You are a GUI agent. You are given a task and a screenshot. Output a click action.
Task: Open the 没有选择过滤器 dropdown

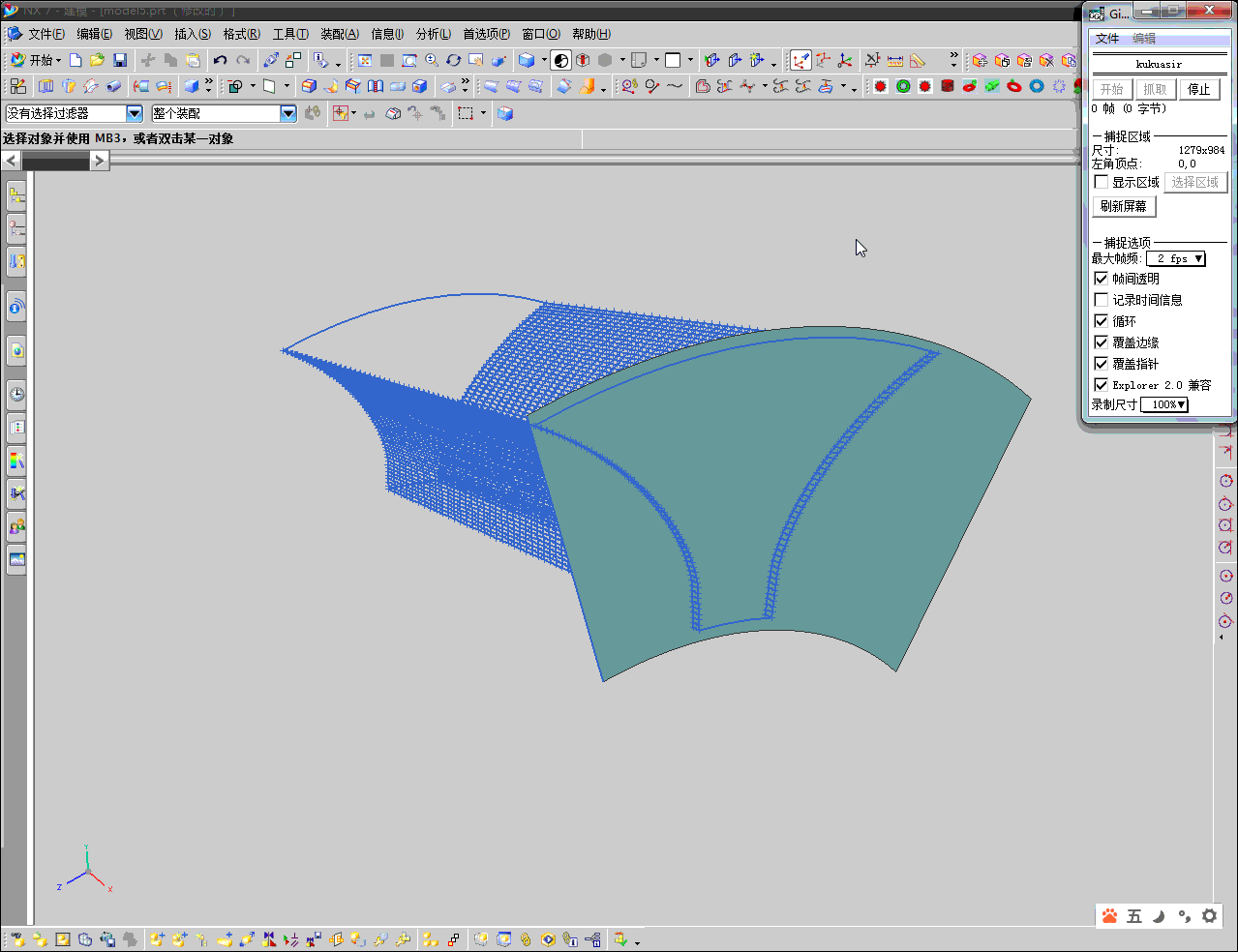coord(74,113)
